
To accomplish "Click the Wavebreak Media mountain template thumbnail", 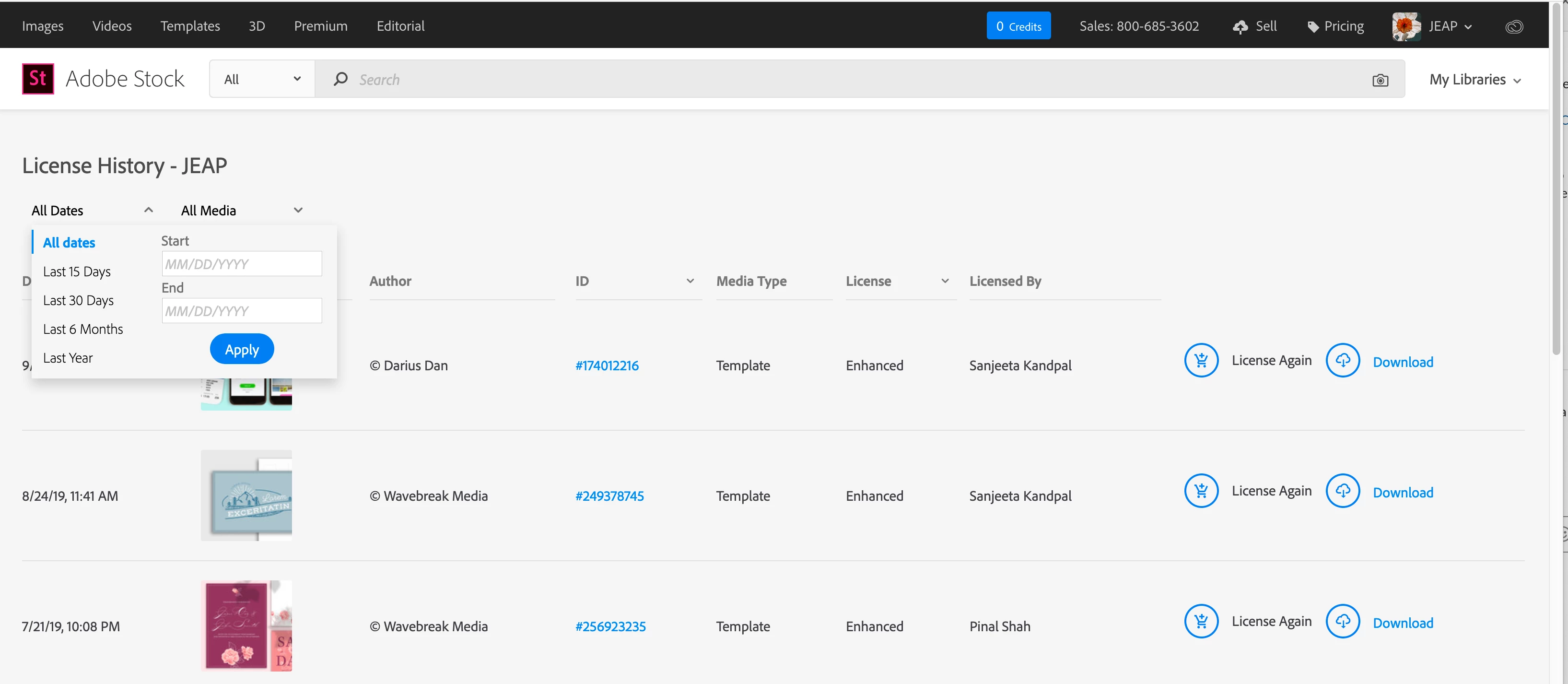I will (246, 495).
